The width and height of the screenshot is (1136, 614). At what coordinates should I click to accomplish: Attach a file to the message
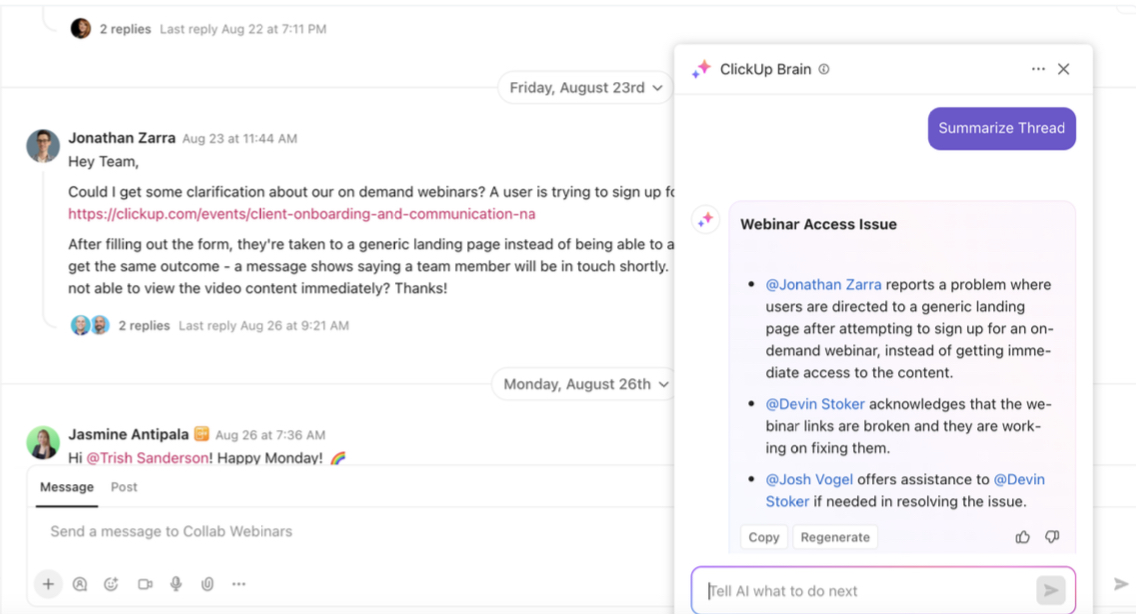(207, 584)
